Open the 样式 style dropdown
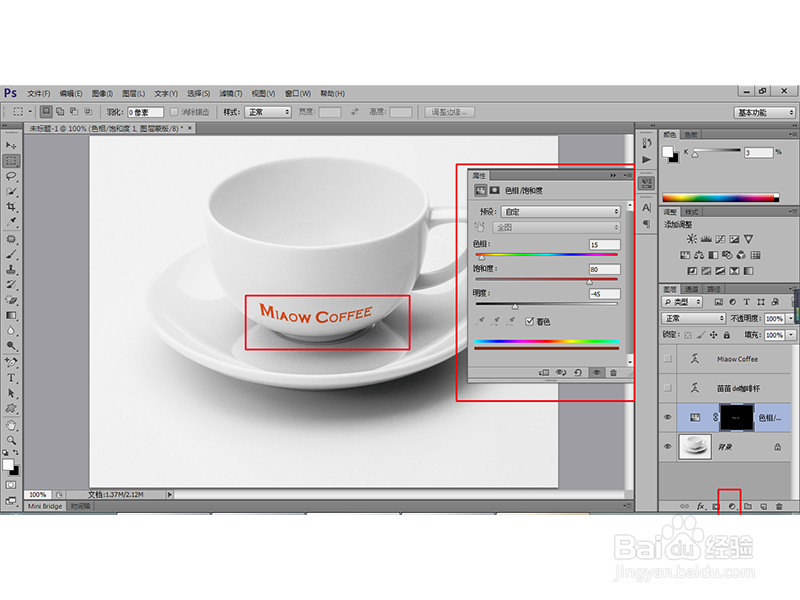 268,112
